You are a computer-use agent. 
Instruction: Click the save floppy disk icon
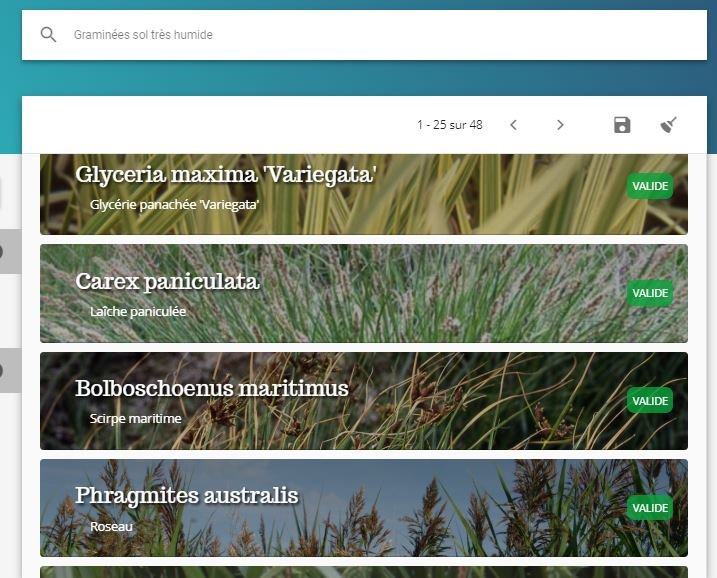click(622, 125)
